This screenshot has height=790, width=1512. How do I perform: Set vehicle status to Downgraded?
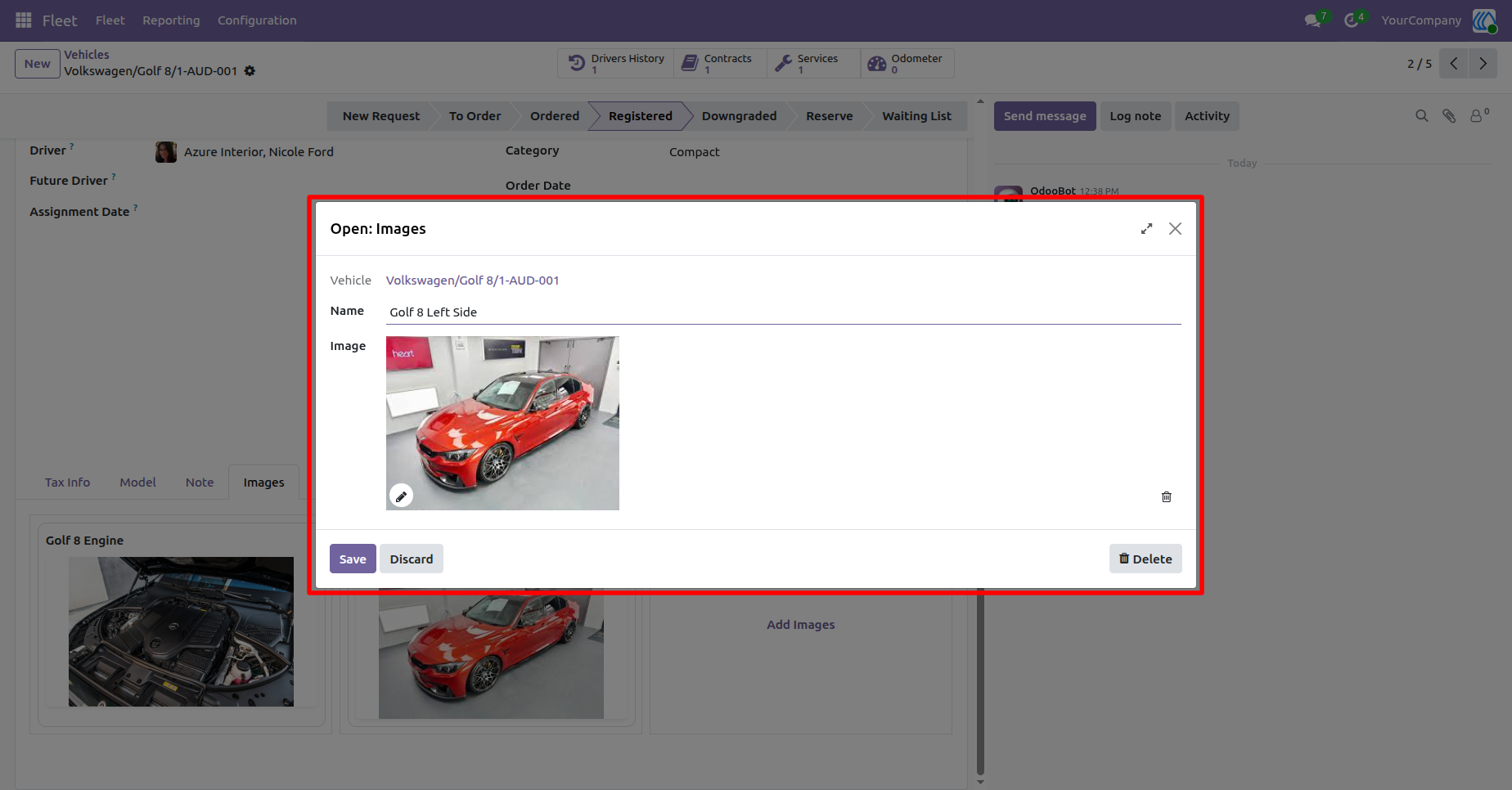[x=739, y=116]
